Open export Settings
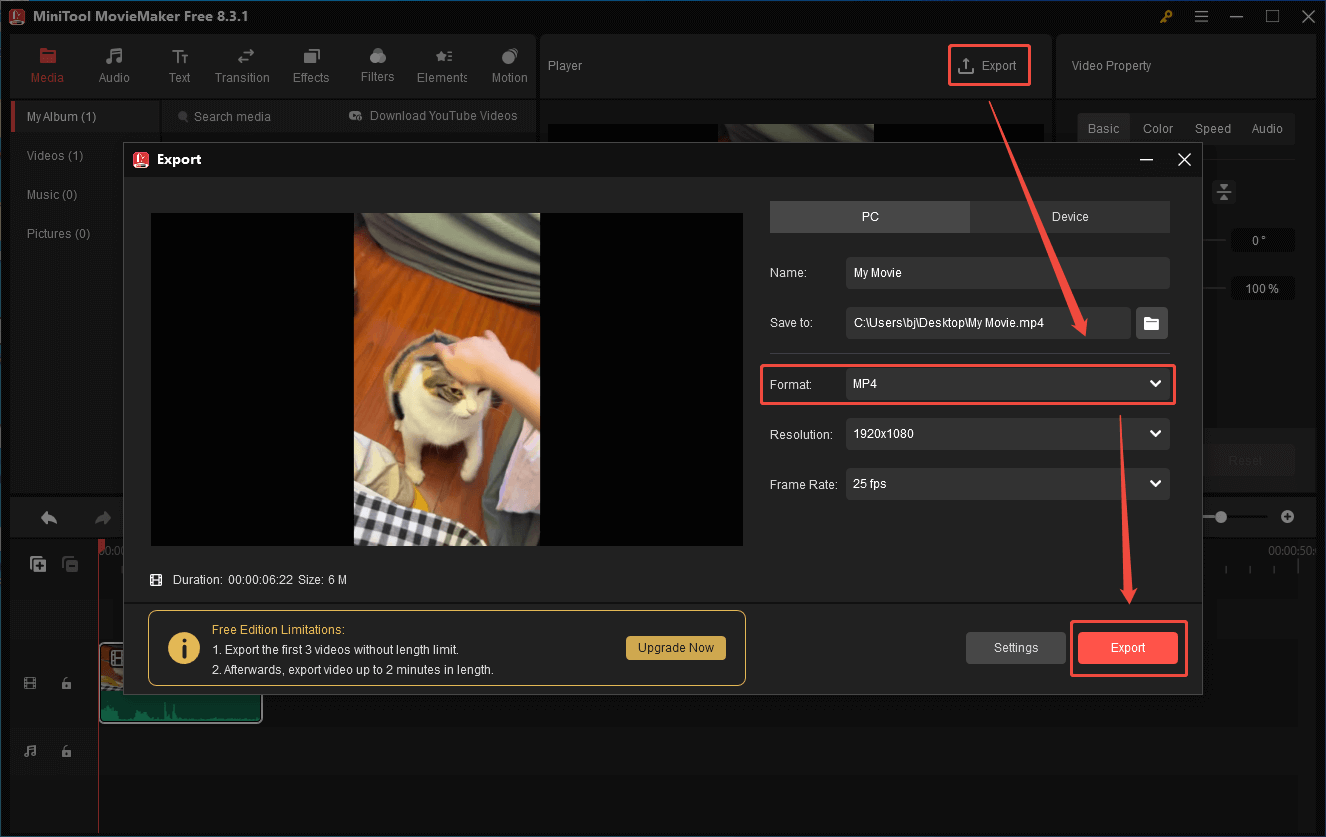Image resolution: width=1326 pixels, height=837 pixels. [1015, 647]
